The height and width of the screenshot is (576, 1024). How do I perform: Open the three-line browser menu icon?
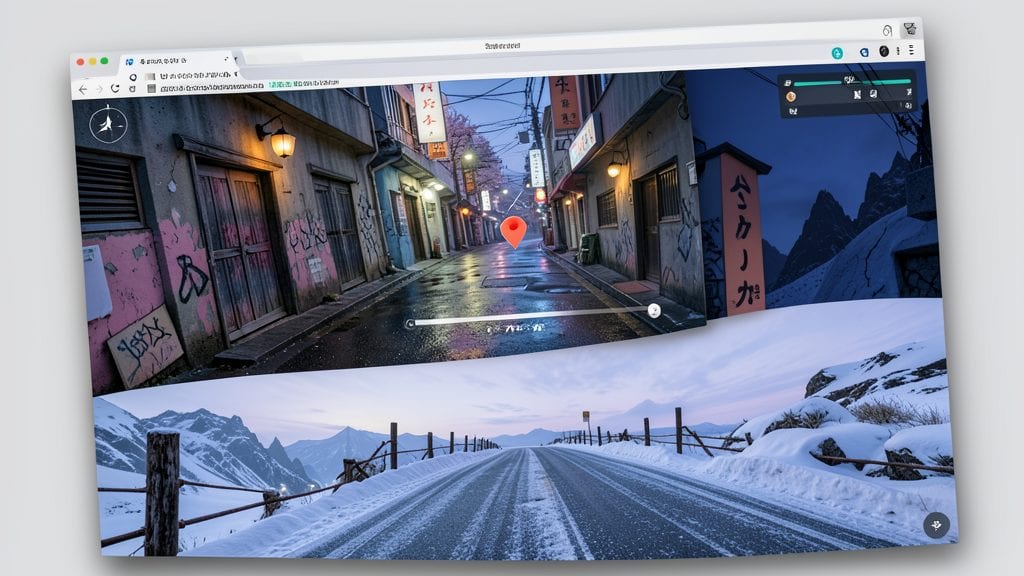click(911, 50)
